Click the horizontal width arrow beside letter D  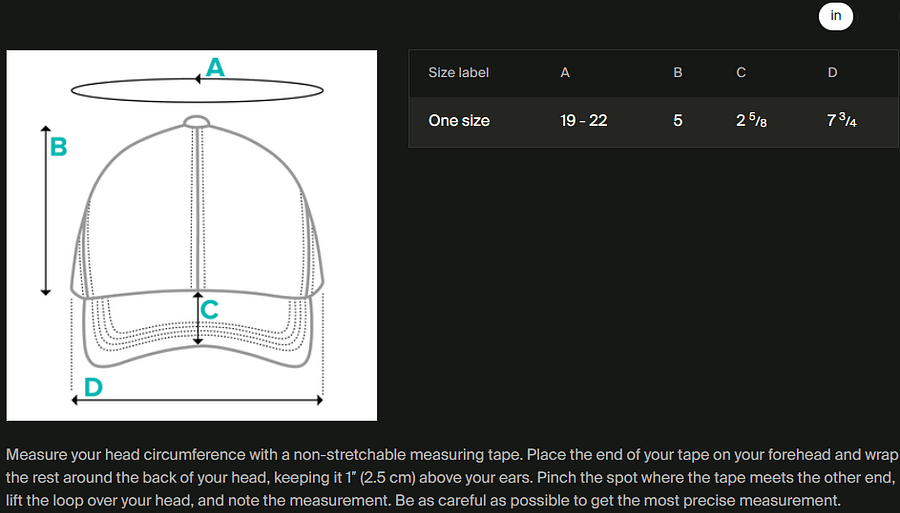point(197,400)
